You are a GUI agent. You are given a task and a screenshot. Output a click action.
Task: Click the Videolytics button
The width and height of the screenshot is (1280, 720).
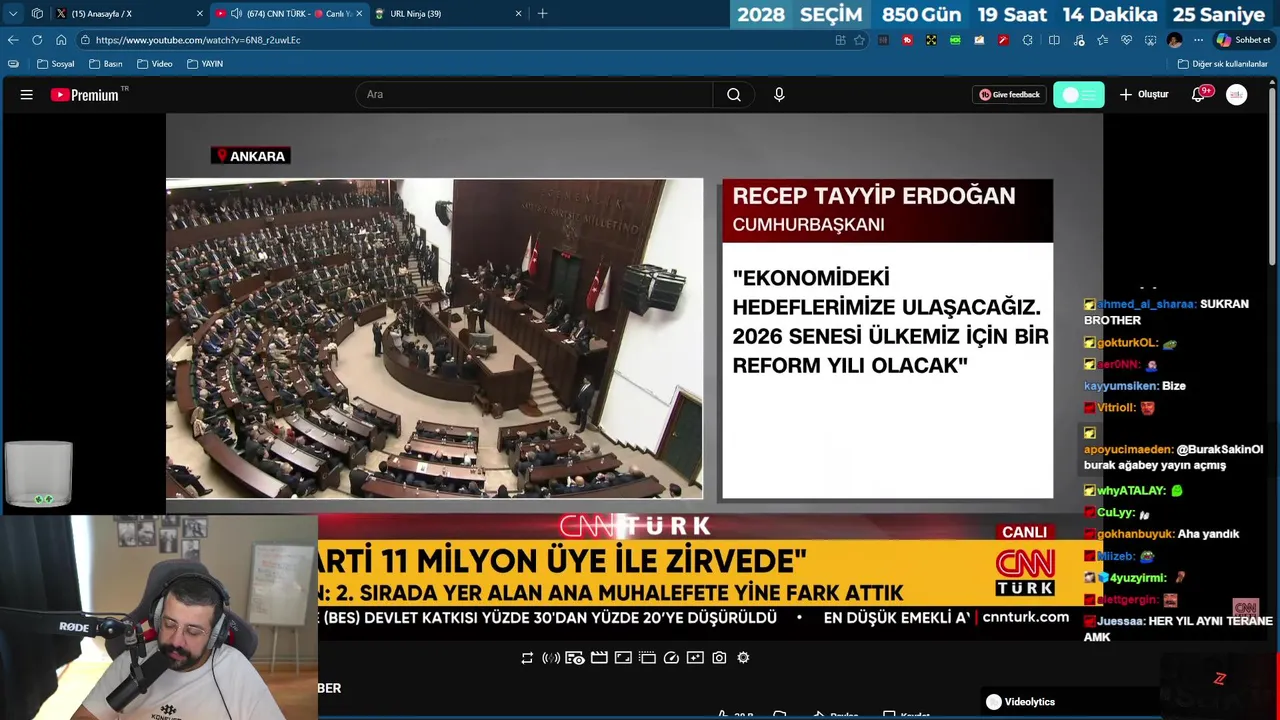point(1020,702)
